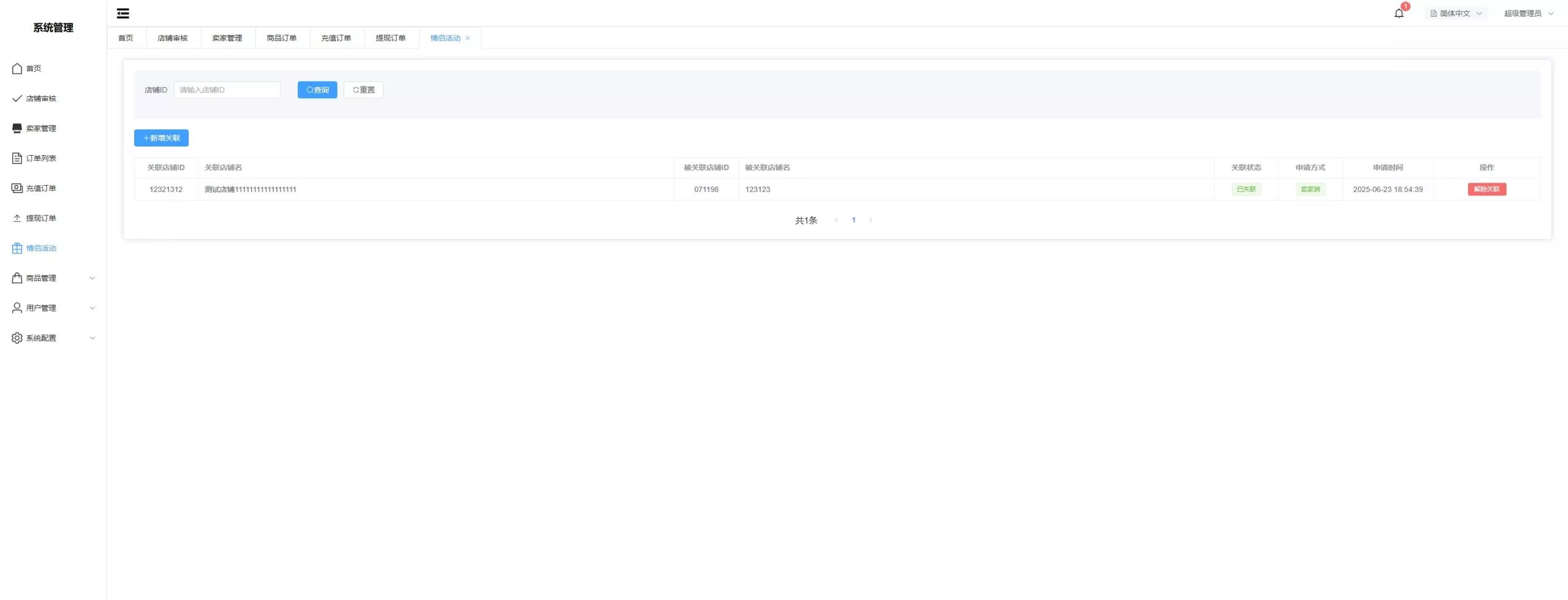Expand the 用户管理 submenu
Screen dimensions: 1568x600
point(92,308)
